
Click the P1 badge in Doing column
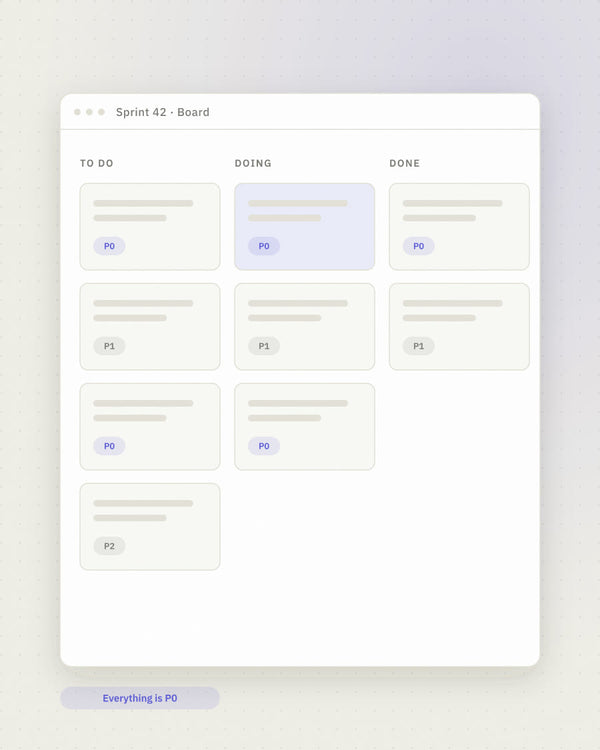(264, 346)
